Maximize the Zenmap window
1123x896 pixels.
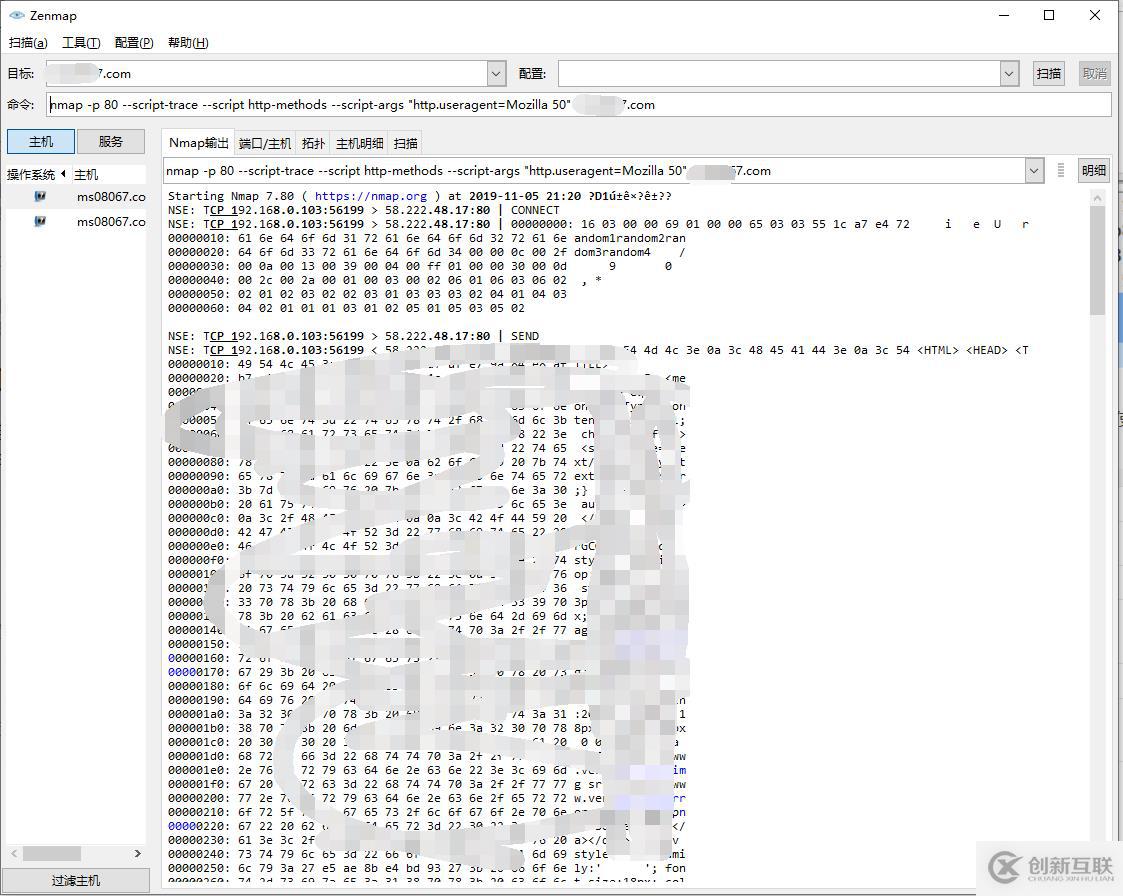click(1049, 15)
